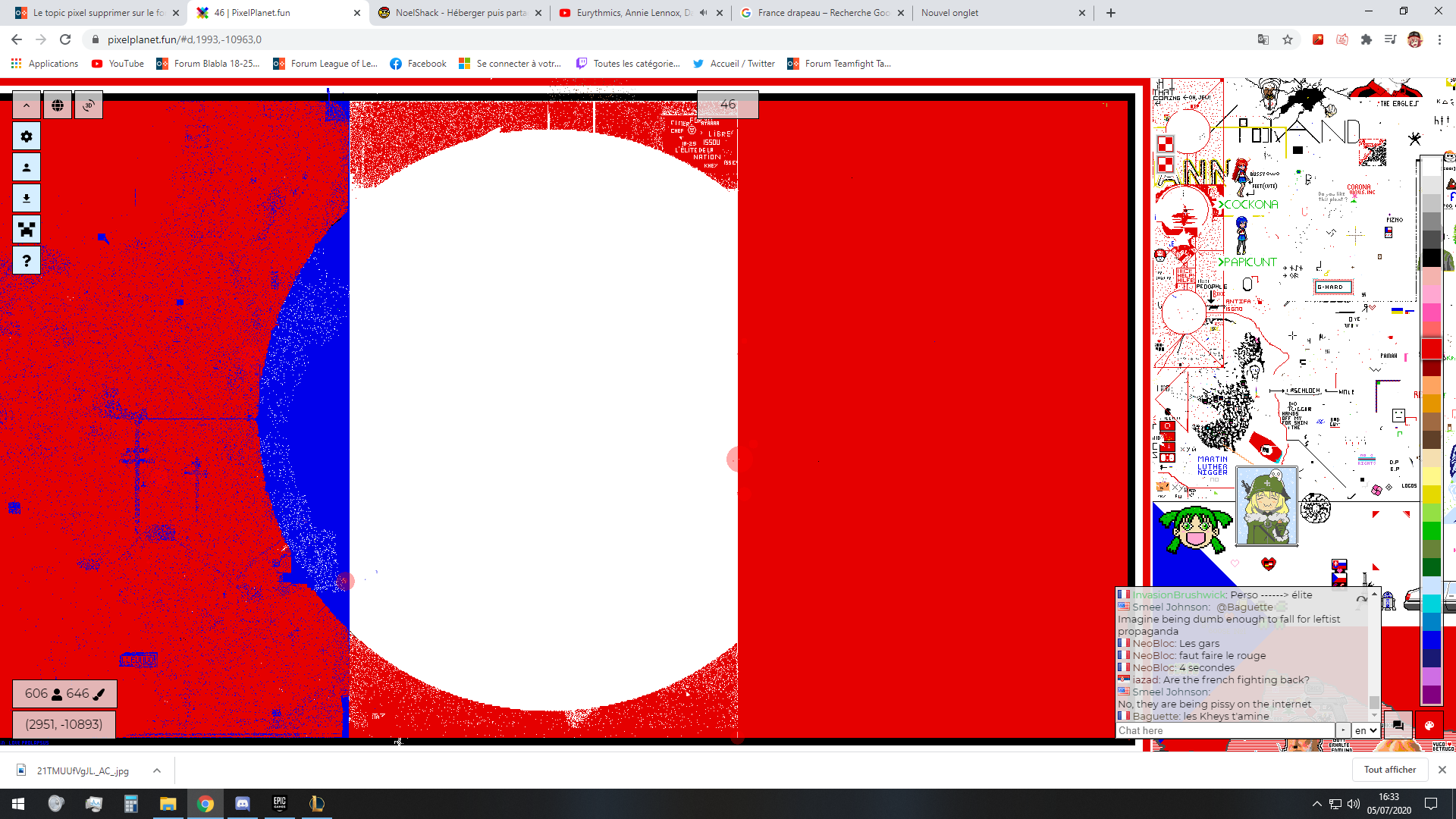
Task: Open the help question mark button
Action: click(x=27, y=261)
